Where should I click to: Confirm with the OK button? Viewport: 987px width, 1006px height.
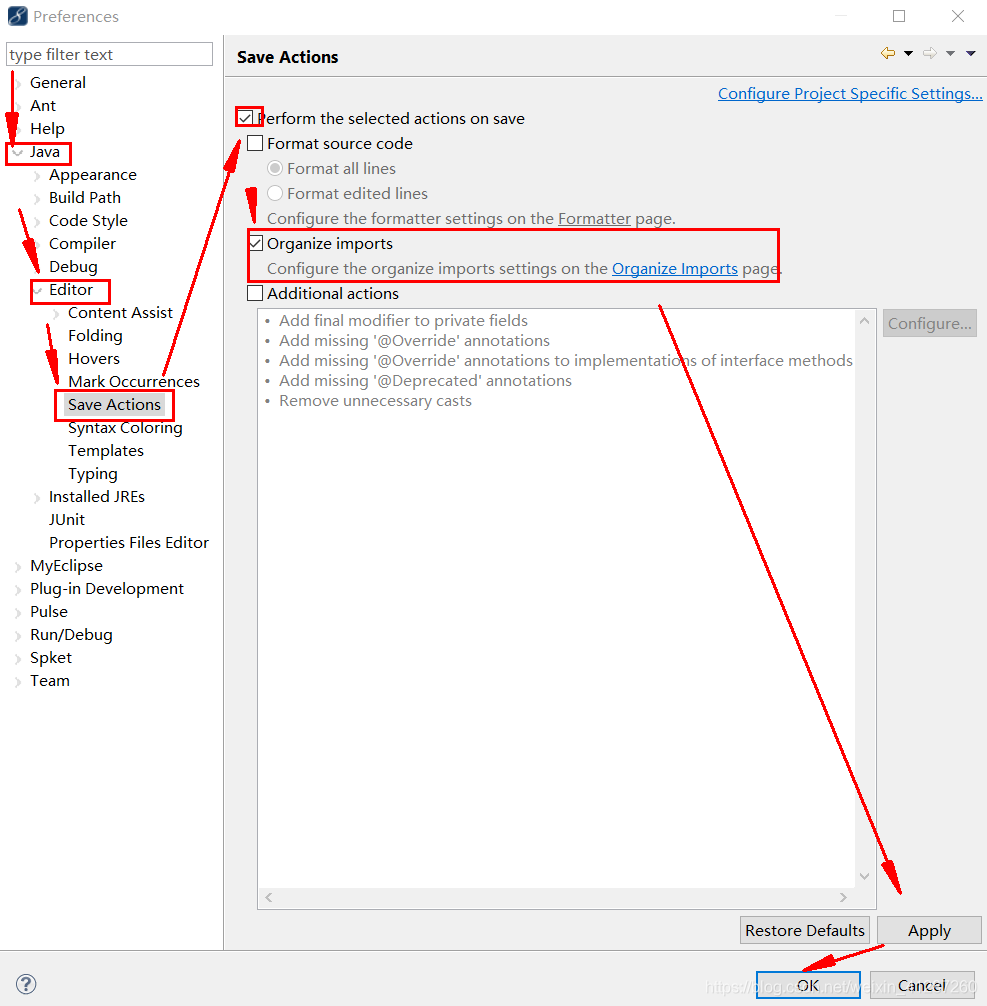pos(808,985)
